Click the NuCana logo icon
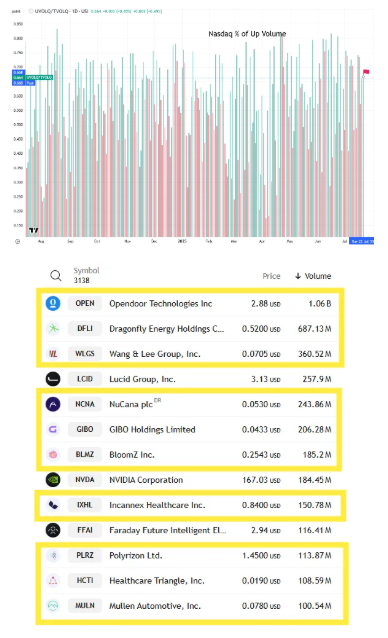The width and height of the screenshot is (388, 638). 53,404
